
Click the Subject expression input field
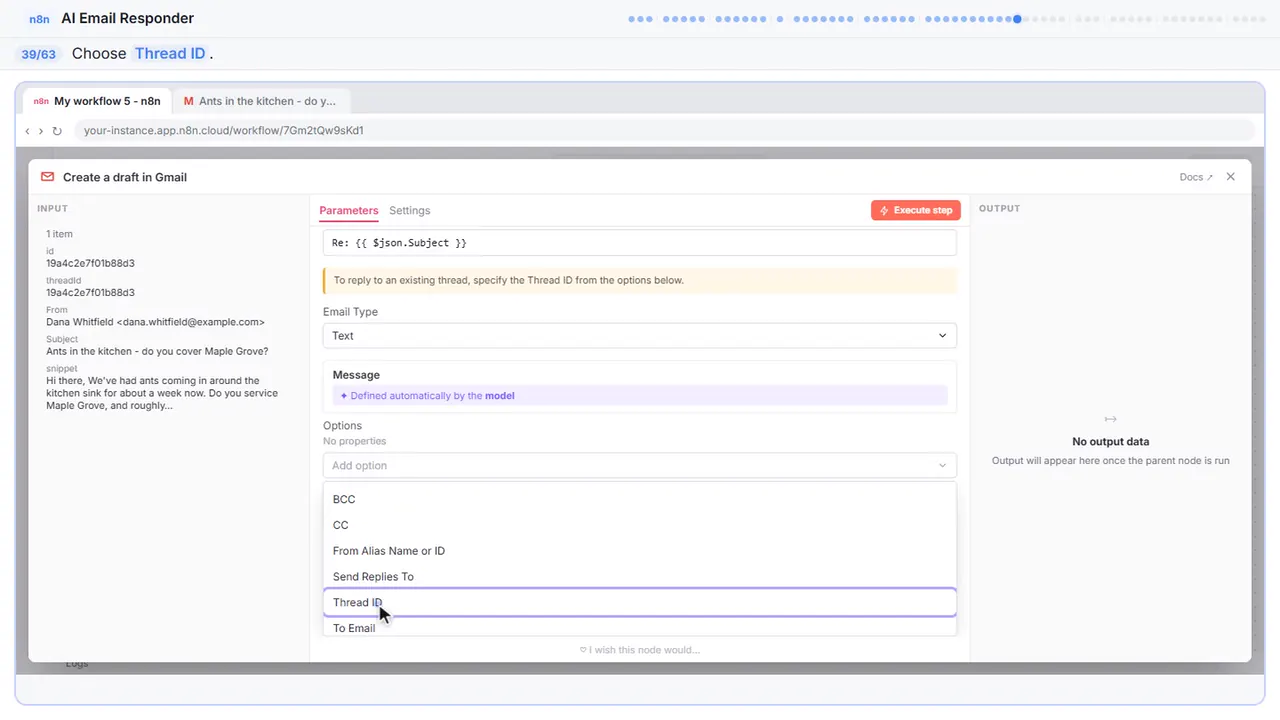[640, 243]
